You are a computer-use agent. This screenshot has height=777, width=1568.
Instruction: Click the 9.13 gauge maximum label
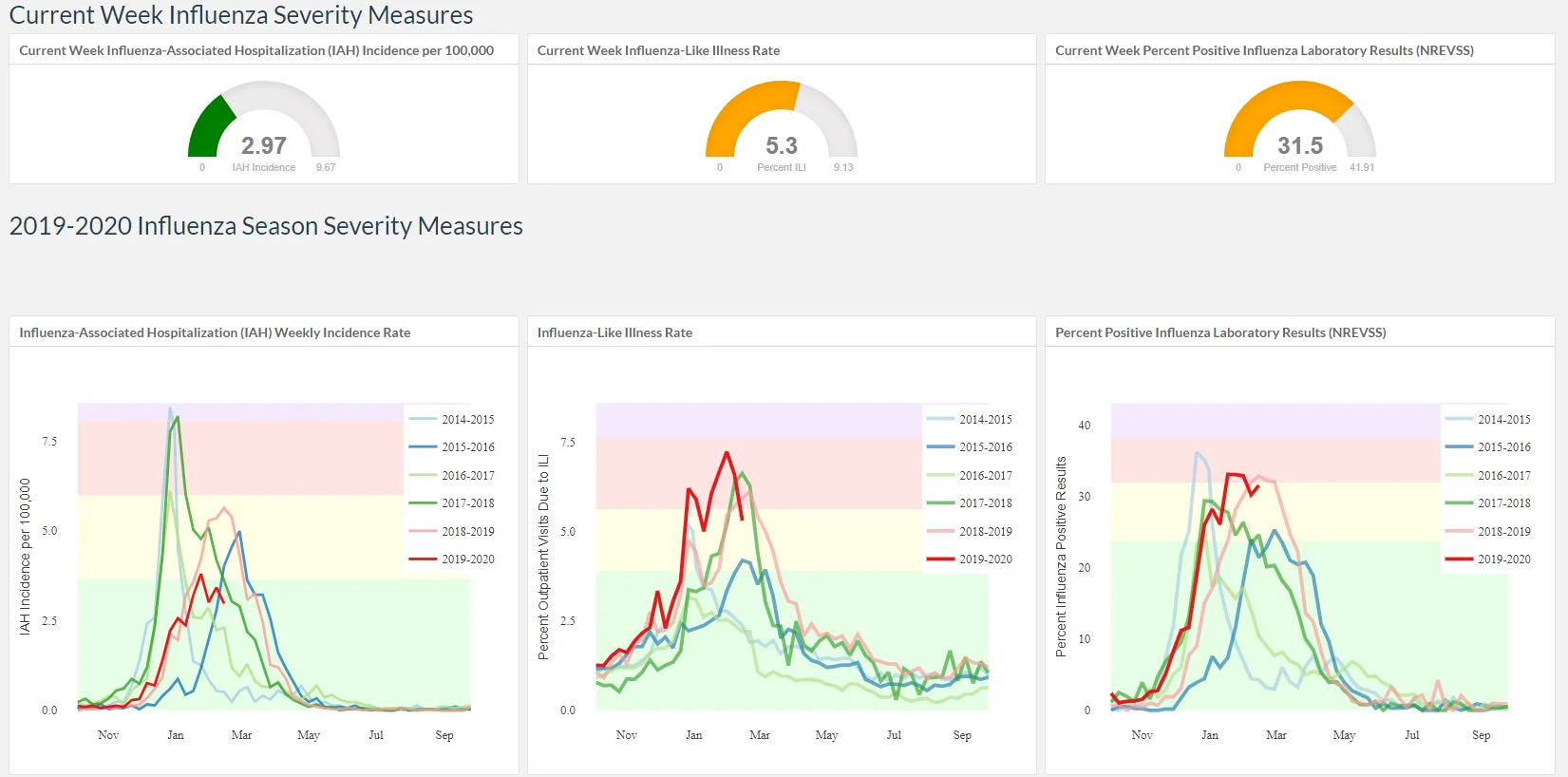843,167
